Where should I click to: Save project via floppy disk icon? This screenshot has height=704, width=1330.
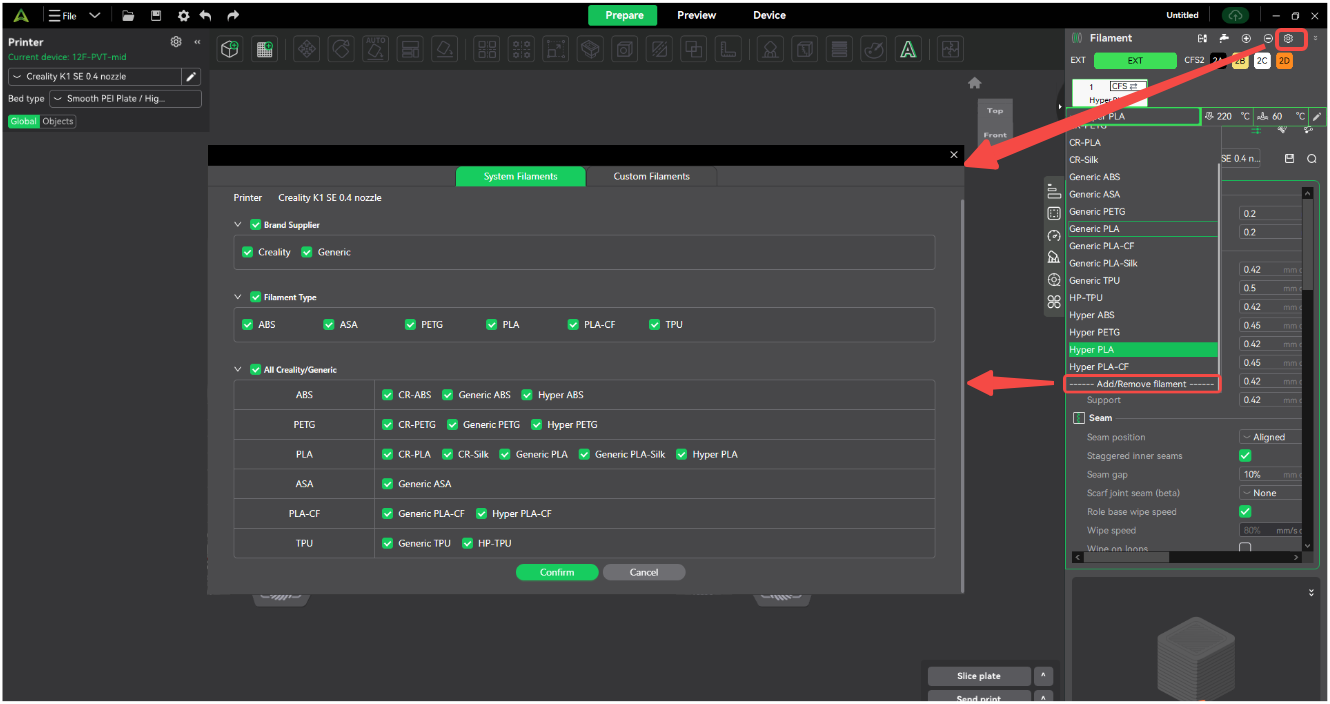coord(156,16)
